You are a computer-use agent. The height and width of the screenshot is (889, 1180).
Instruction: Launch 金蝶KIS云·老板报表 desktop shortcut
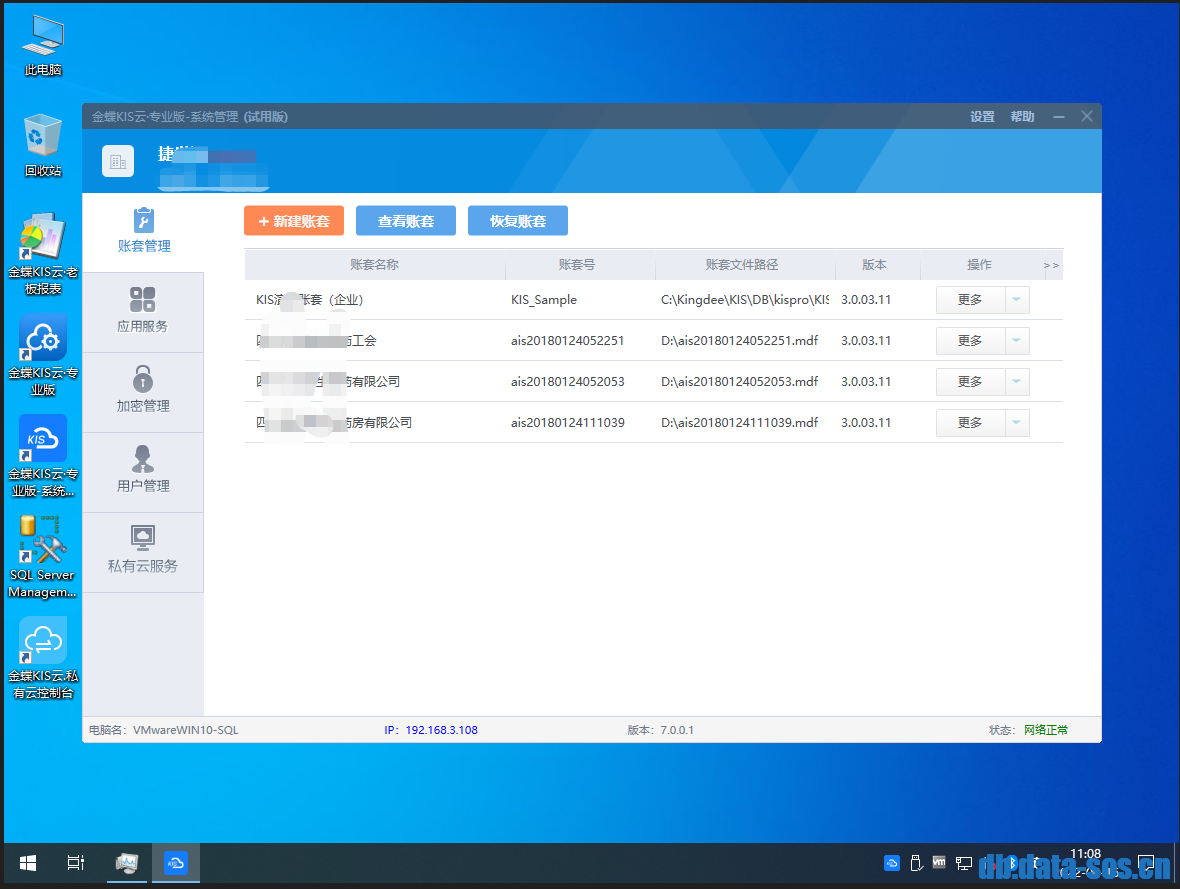[x=43, y=254]
